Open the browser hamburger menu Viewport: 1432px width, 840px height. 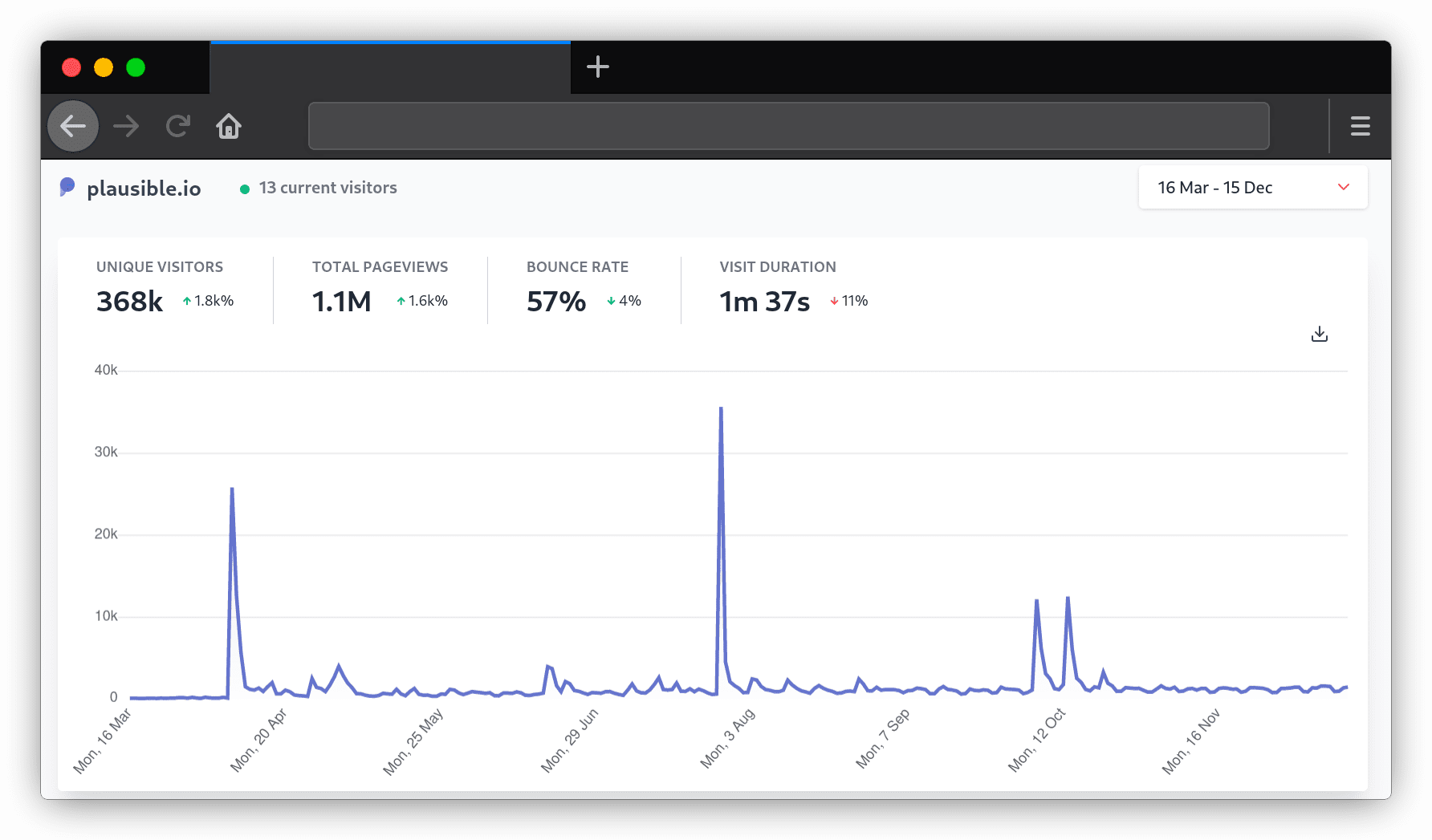coord(1360,126)
